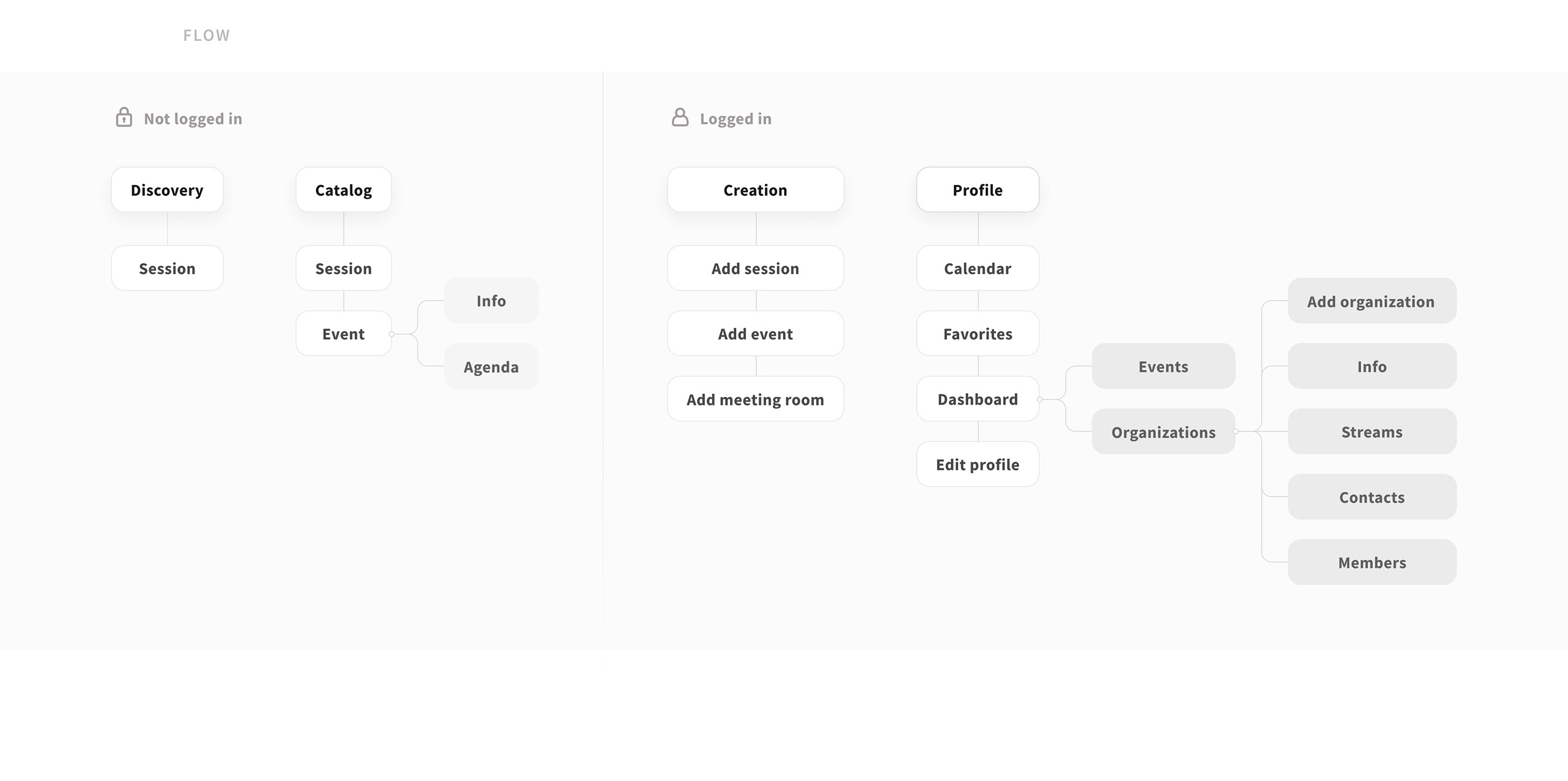Select the Favorites node

tap(977, 334)
